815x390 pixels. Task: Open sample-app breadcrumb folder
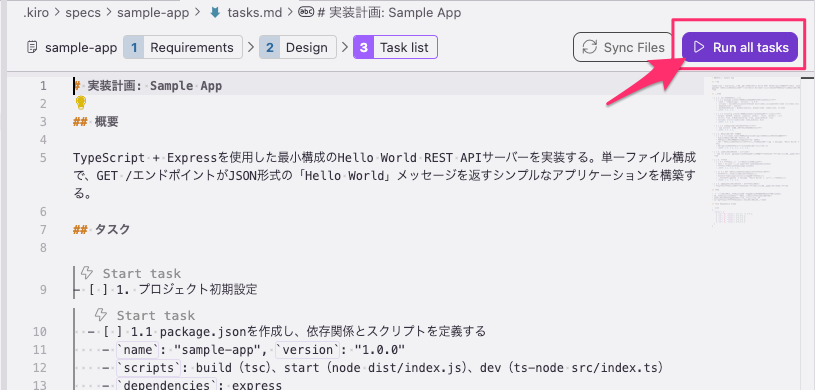pos(153,12)
